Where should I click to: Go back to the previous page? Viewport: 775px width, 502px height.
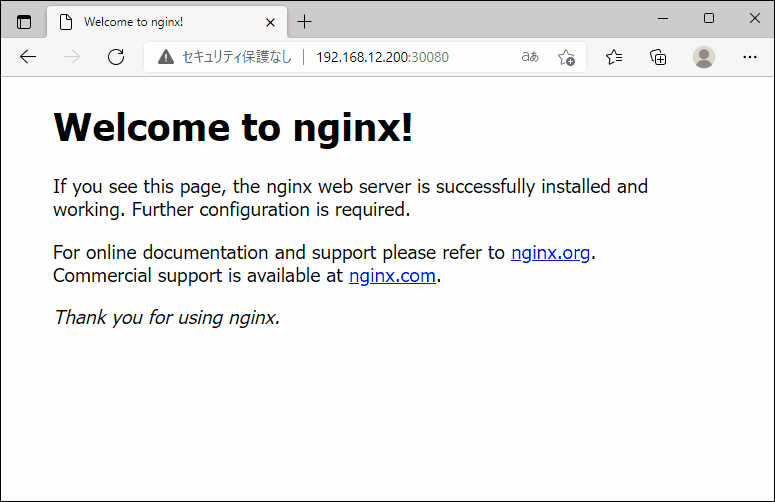pyautogui.click(x=28, y=57)
